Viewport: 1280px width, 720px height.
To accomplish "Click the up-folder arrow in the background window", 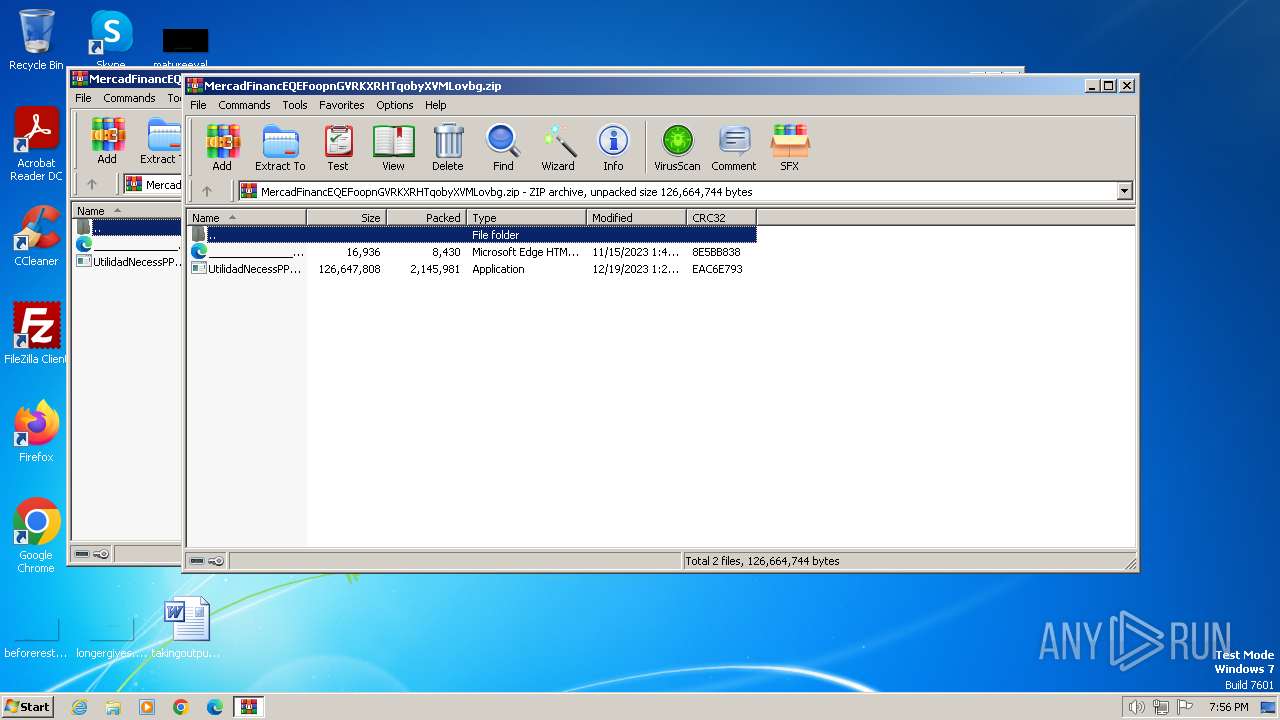I will 92,184.
